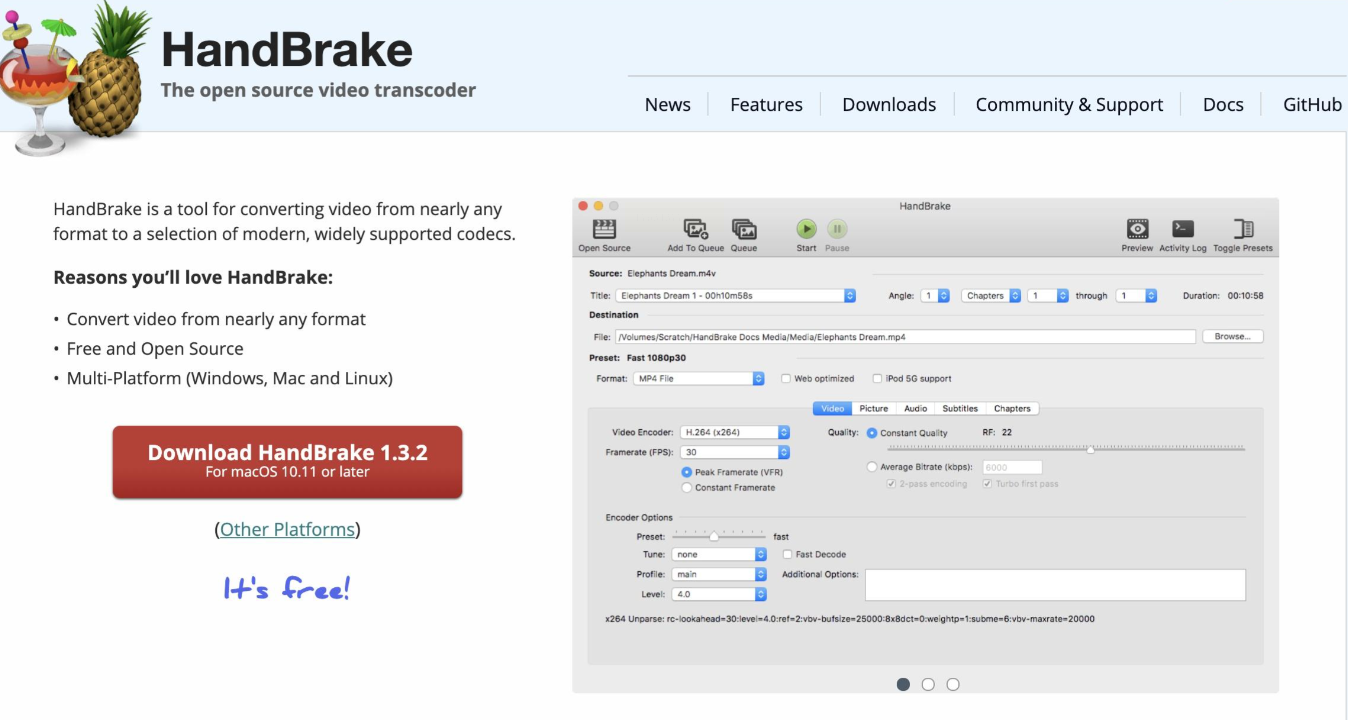
Task: Click the Download HandBrake 1.3.2 button
Action: 287,461
